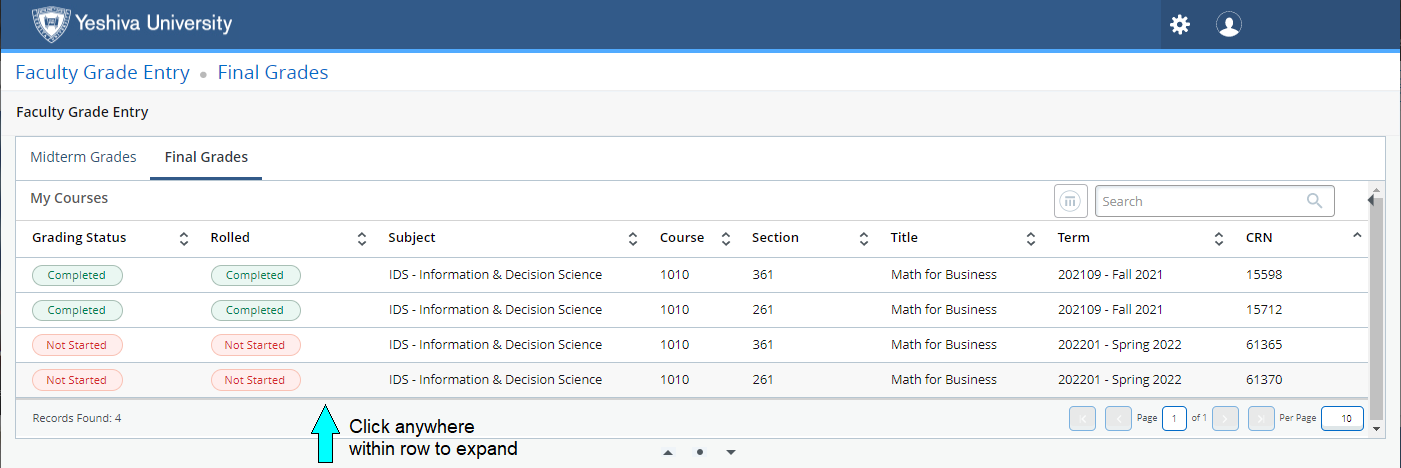Sort the table by Subject column
Screen dimensions: 1401x468
pyautogui.click(x=633, y=238)
